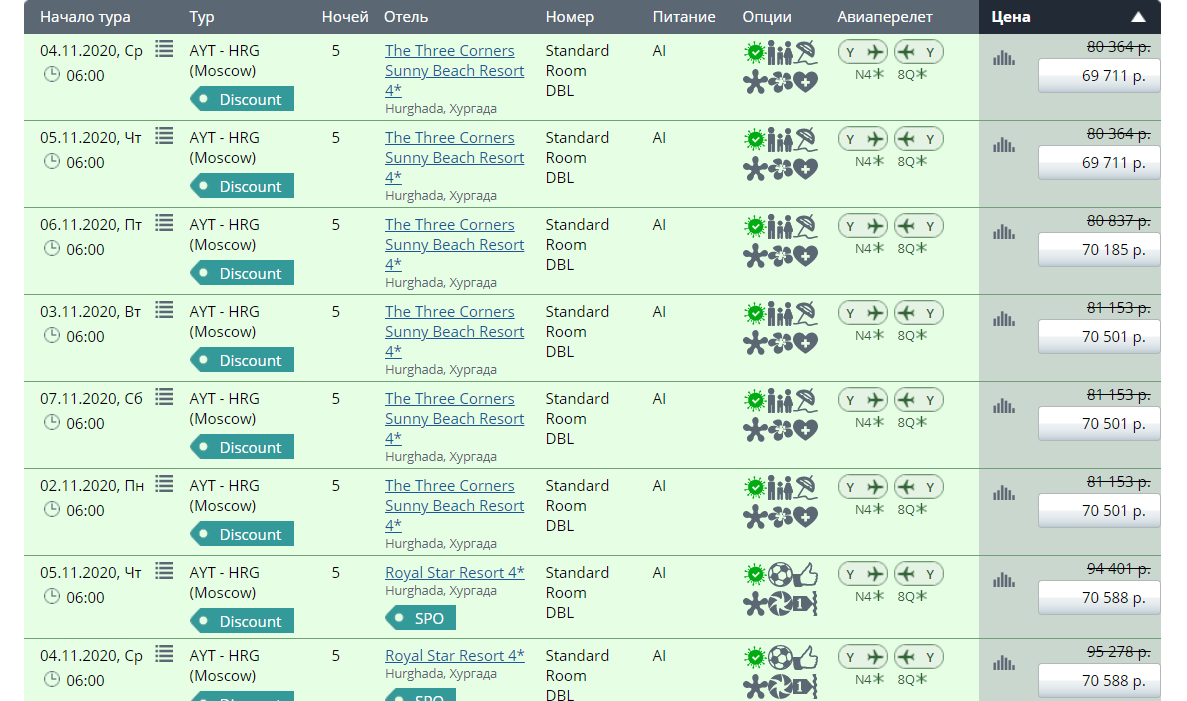The height and width of the screenshot is (701, 1187).
Task: Open tour details list icon for 02.11.2020 row
Action: pos(164,484)
